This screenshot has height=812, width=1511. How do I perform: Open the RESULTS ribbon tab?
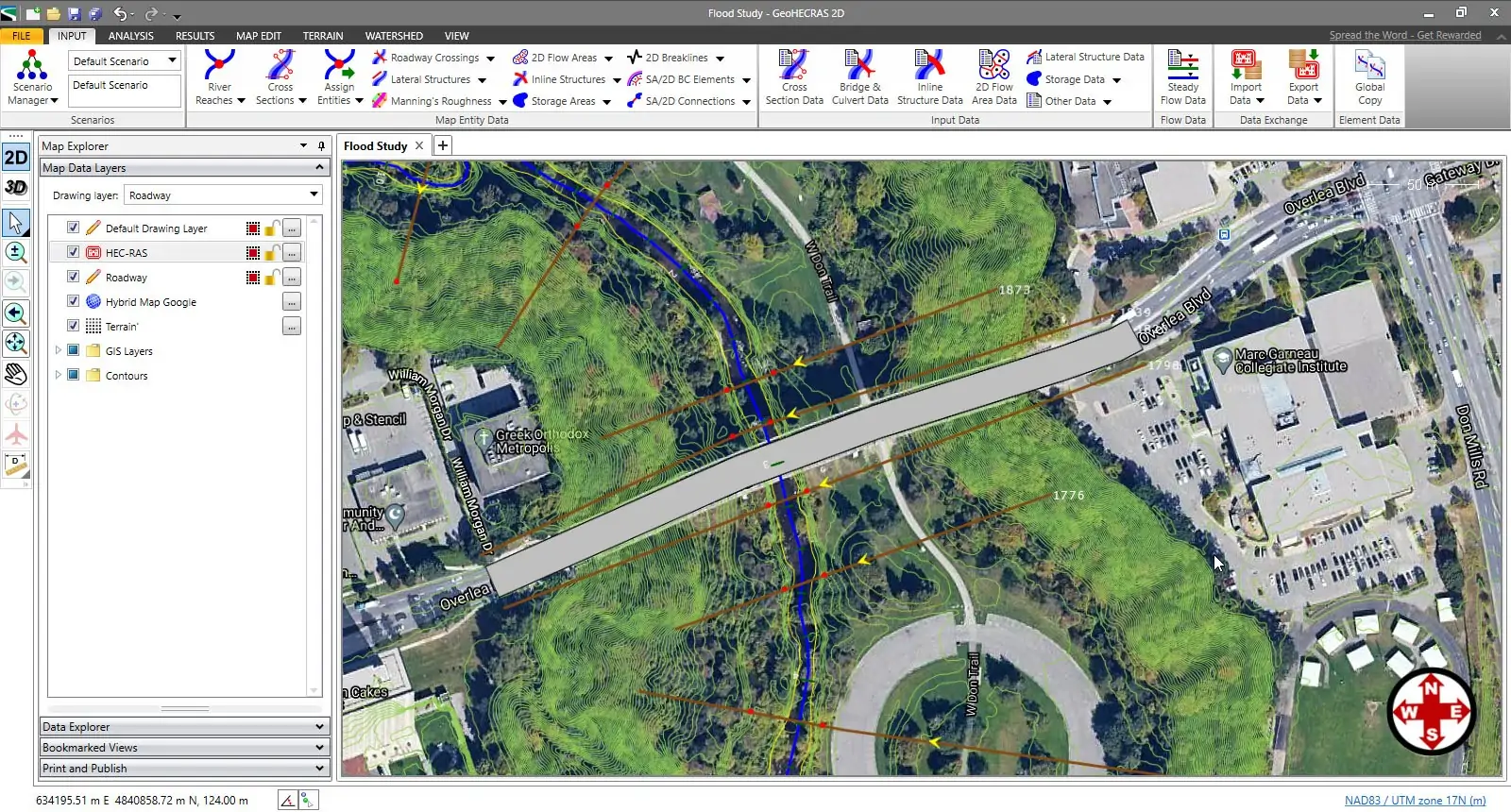[195, 36]
